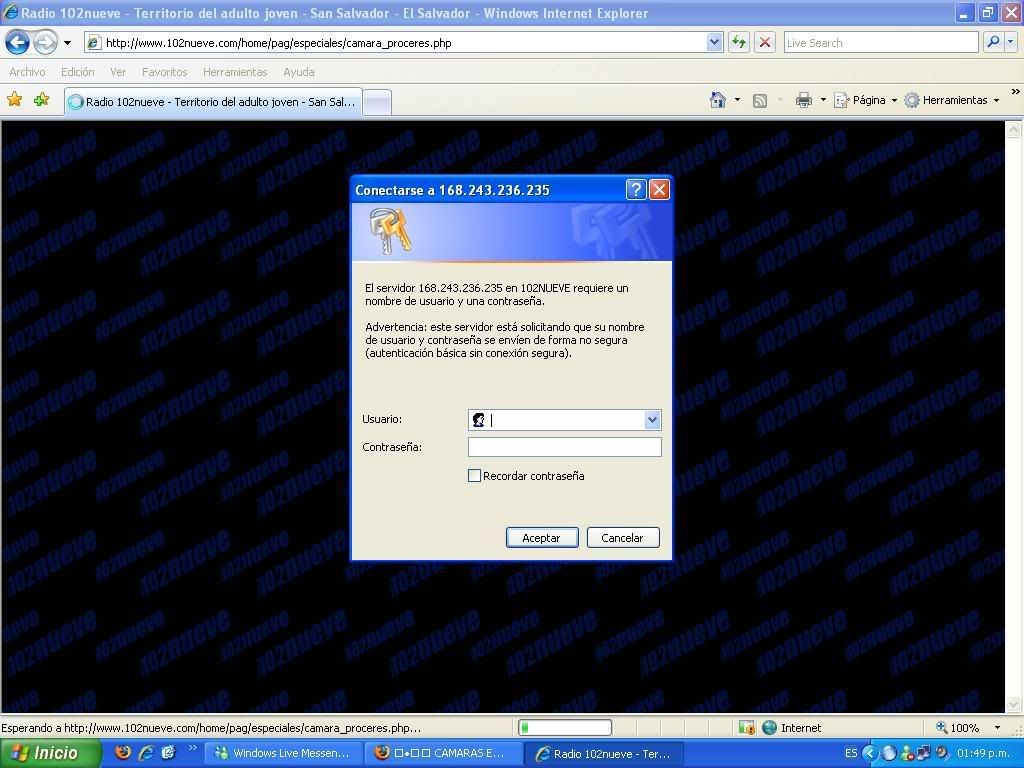Open the Herramientas menu in menu bar
The image size is (1024, 768).
coord(235,72)
